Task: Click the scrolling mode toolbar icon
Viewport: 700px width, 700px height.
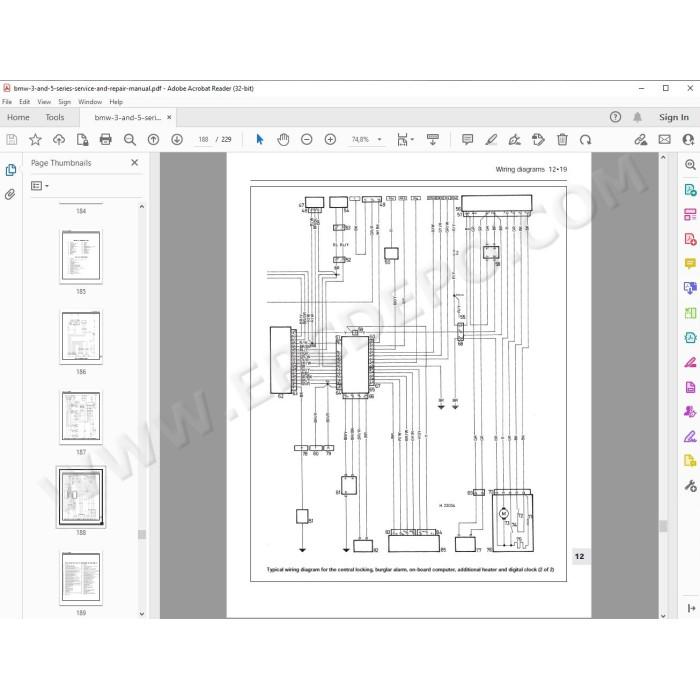Action: (433, 140)
